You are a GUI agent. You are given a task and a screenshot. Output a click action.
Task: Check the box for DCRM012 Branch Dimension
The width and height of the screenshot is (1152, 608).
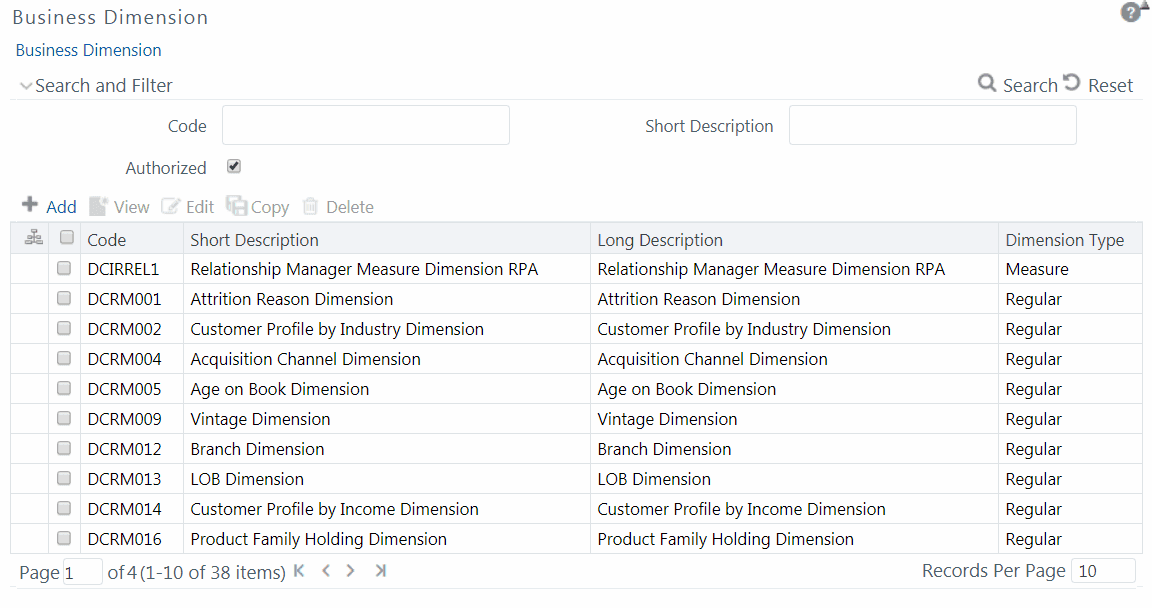tap(64, 449)
